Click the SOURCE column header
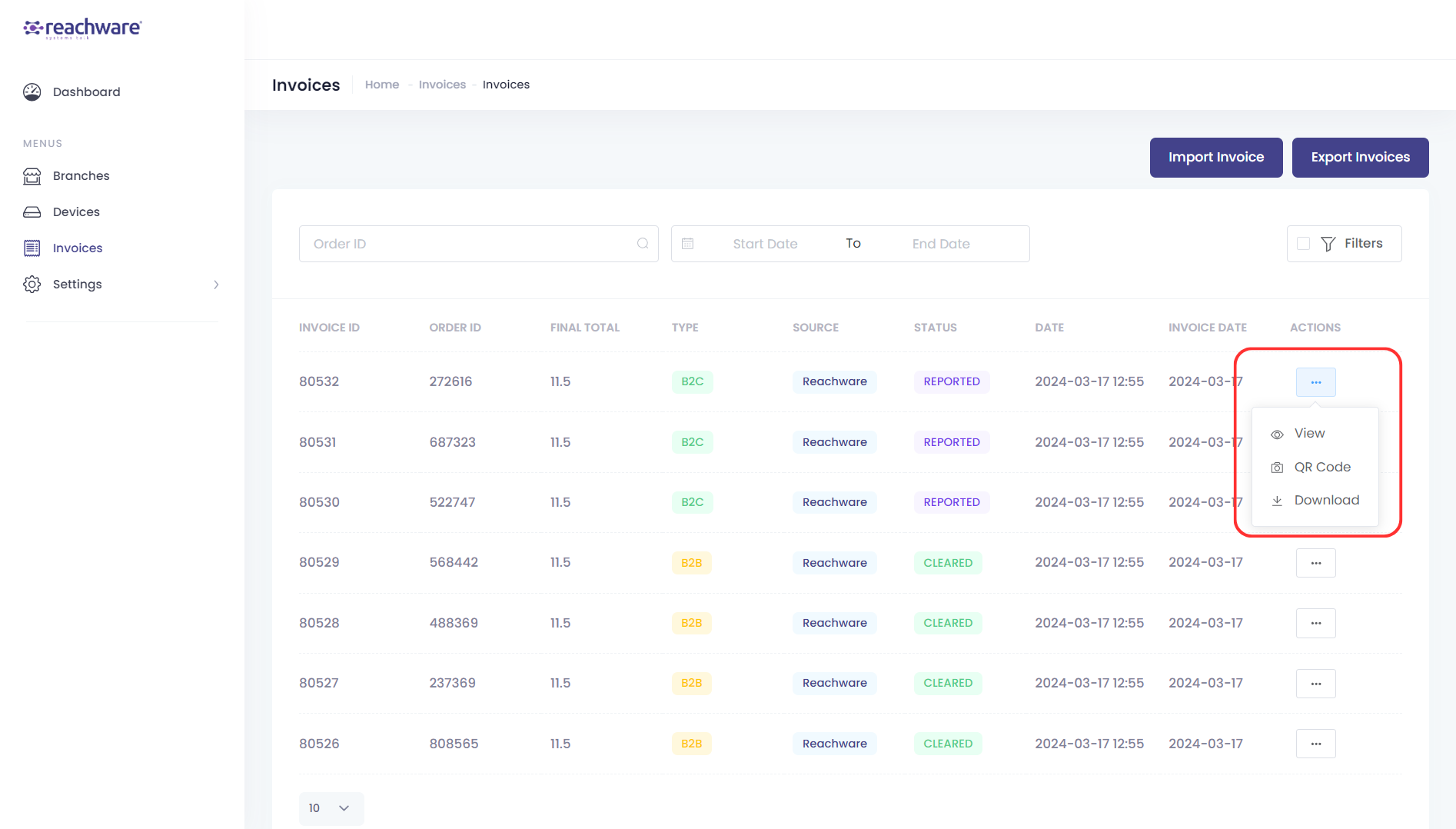Viewport: 1456px width, 829px height. pyautogui.click(x=816, y=328)
